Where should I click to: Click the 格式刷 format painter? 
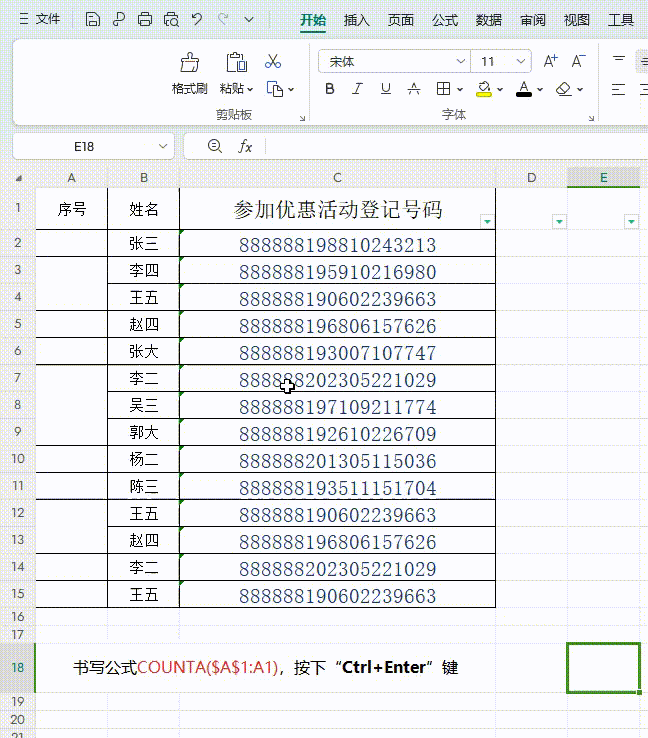190,73
